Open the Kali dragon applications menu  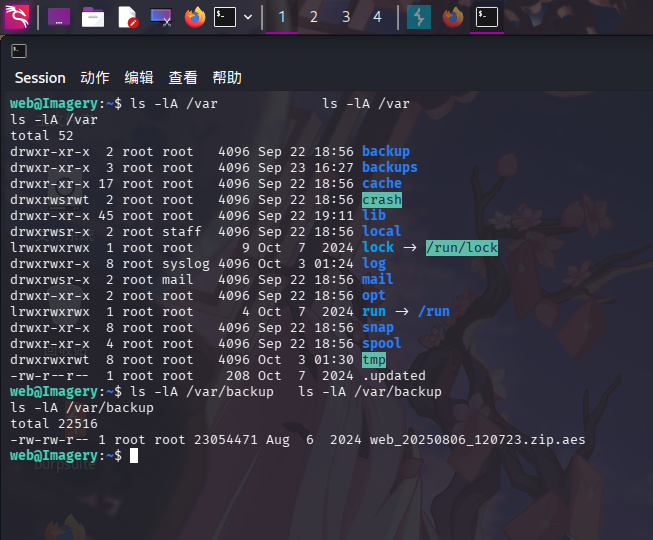pyautogui.click(x=17, y=17)
